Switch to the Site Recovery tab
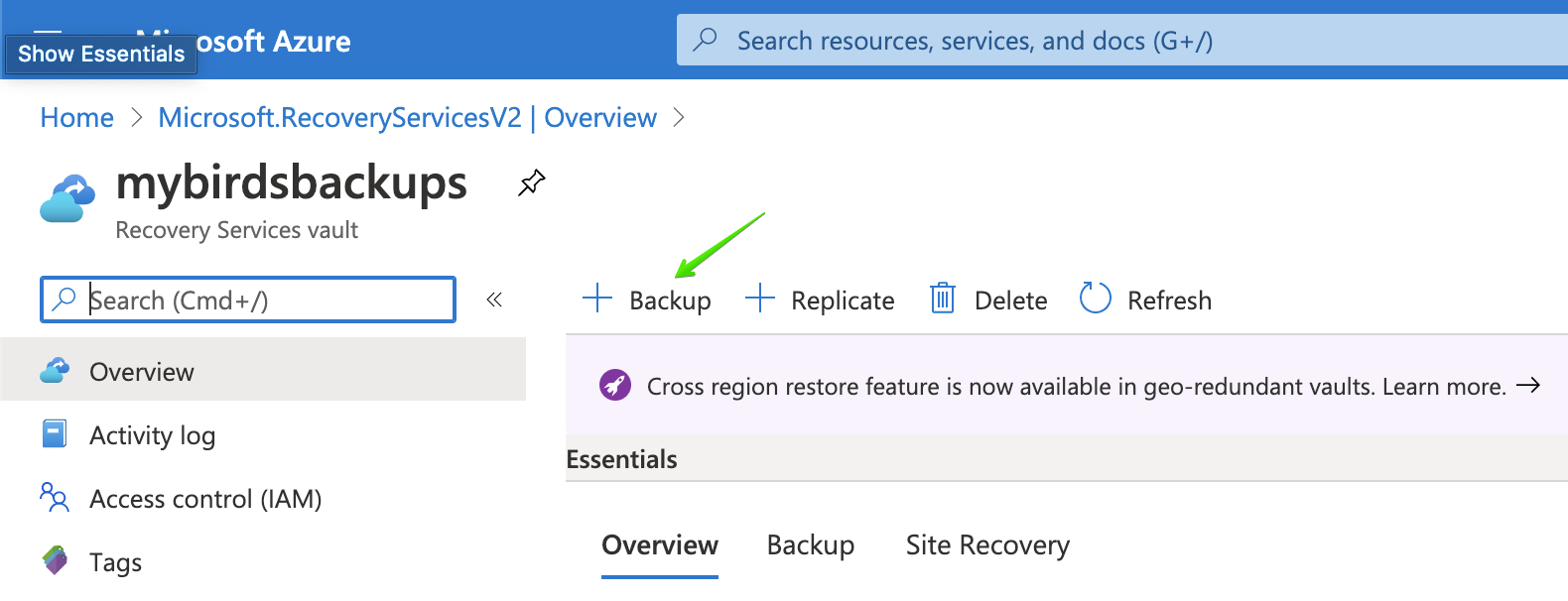 tap(987, 545)
